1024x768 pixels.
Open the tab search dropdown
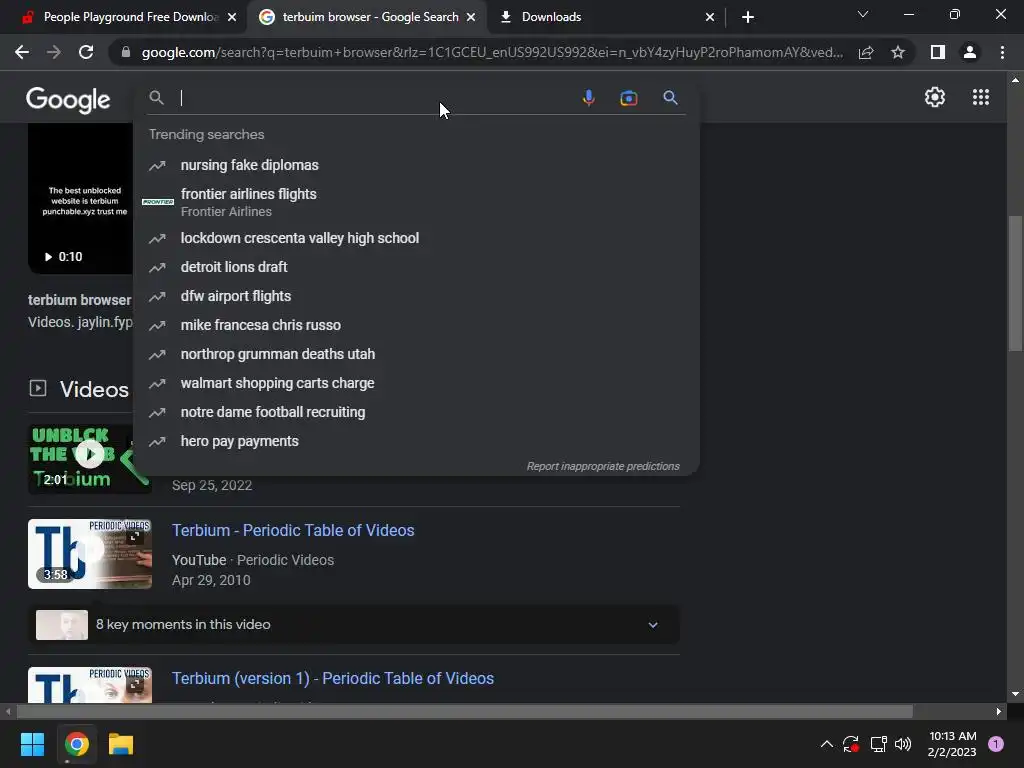pyautogui.click(x=863, y=14)
